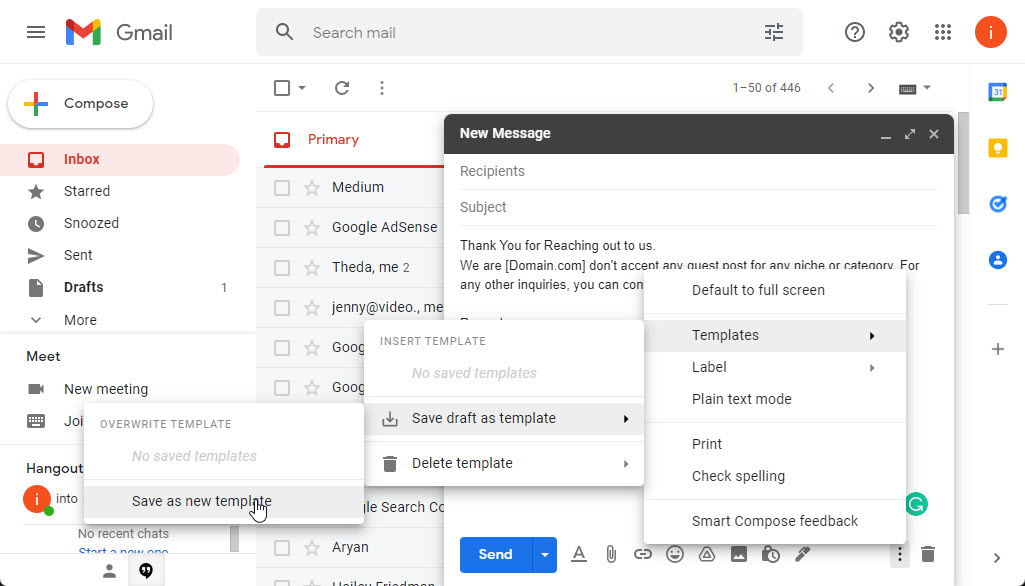Select the Aryan email checkbox
The image size is (1025, 586).
pos(282,547)
